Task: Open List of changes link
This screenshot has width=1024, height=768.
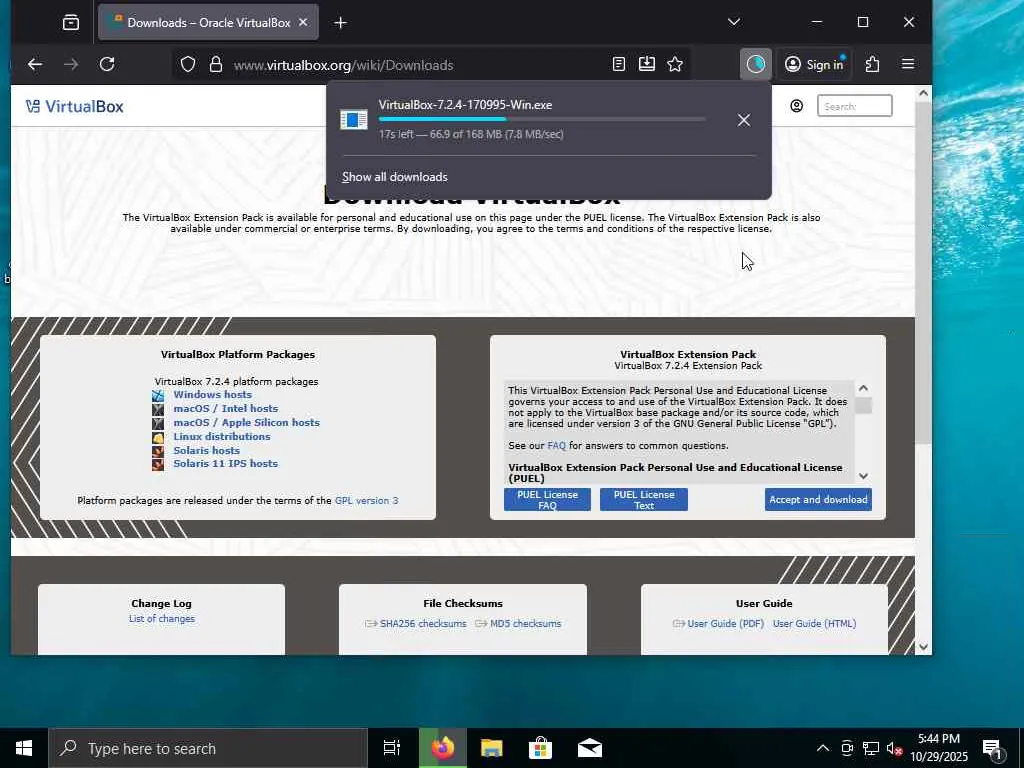Action: tap(161, 618)
